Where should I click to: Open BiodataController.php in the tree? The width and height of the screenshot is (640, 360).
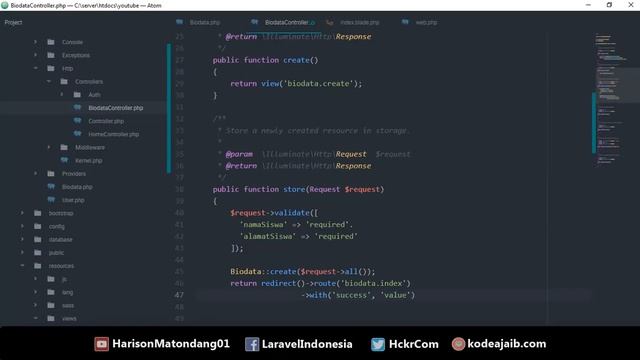pyautogui.click(x=116, y=108)
